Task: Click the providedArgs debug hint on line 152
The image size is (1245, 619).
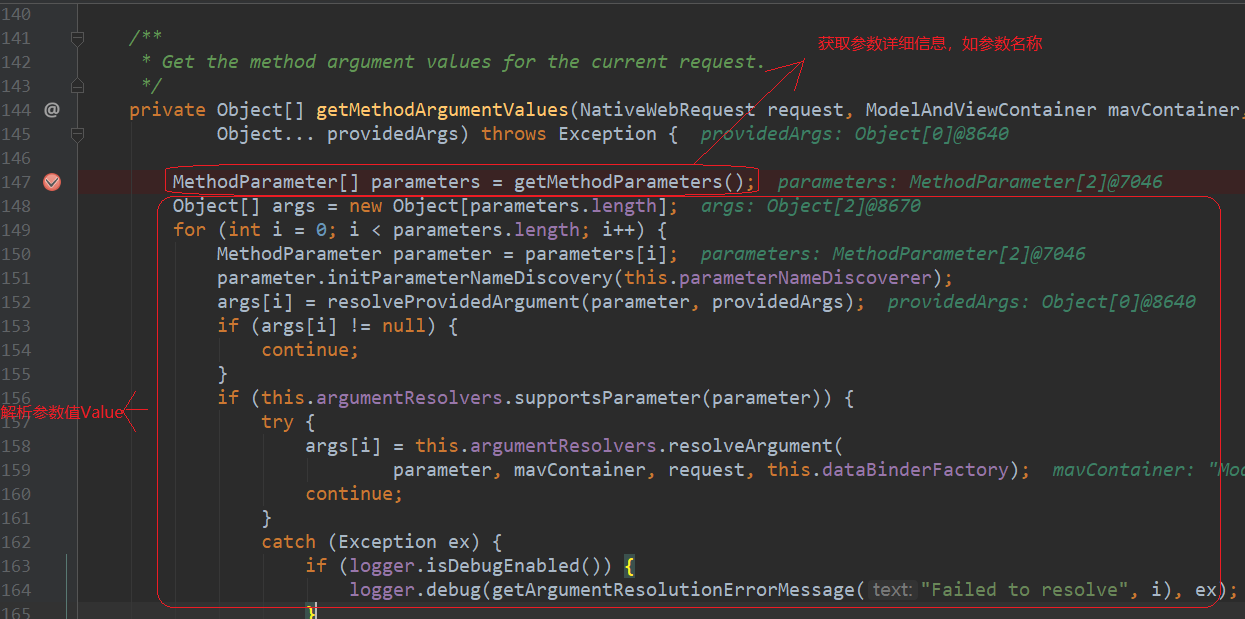Action: coord(1042,302)
